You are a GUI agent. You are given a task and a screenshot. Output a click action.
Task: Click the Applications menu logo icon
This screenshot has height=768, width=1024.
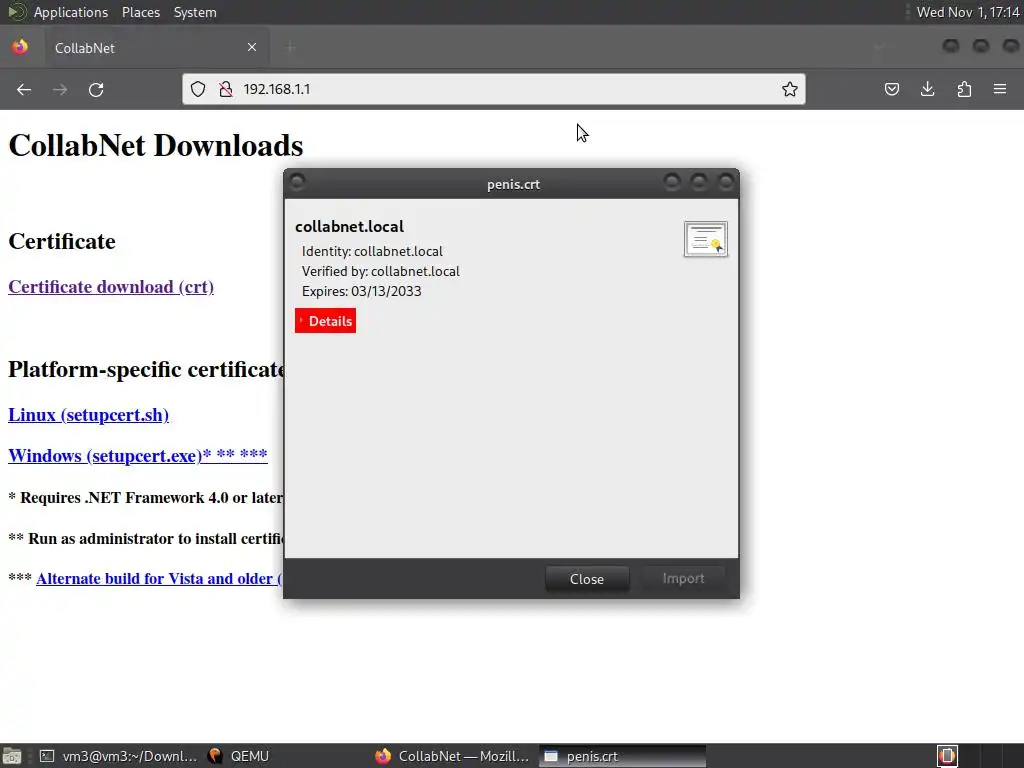(16, 12)
